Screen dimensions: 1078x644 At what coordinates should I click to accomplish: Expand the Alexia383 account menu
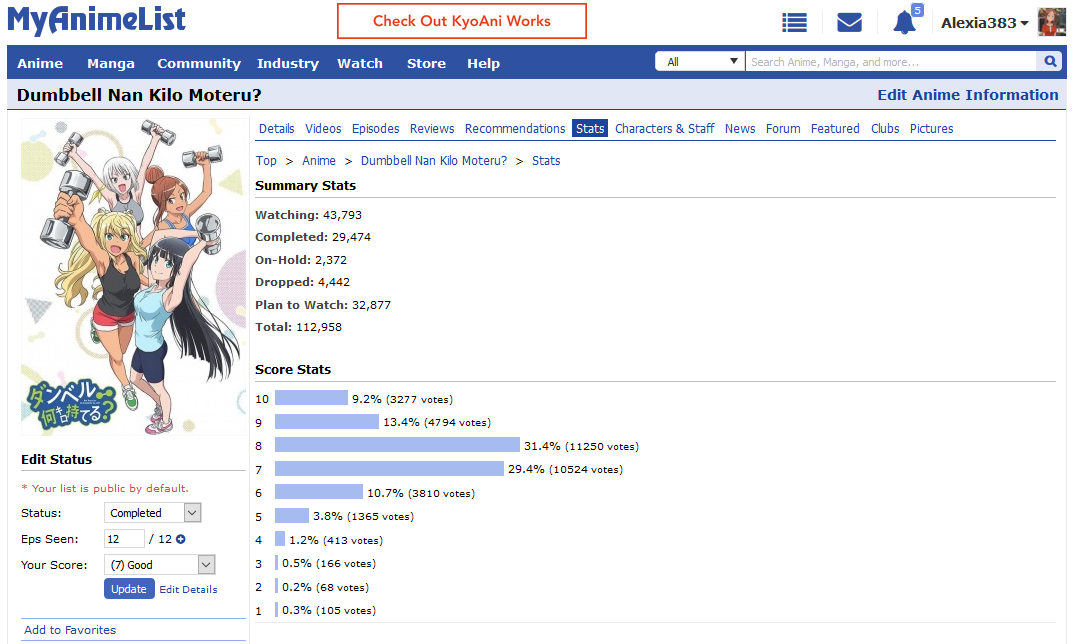(984, 23)
